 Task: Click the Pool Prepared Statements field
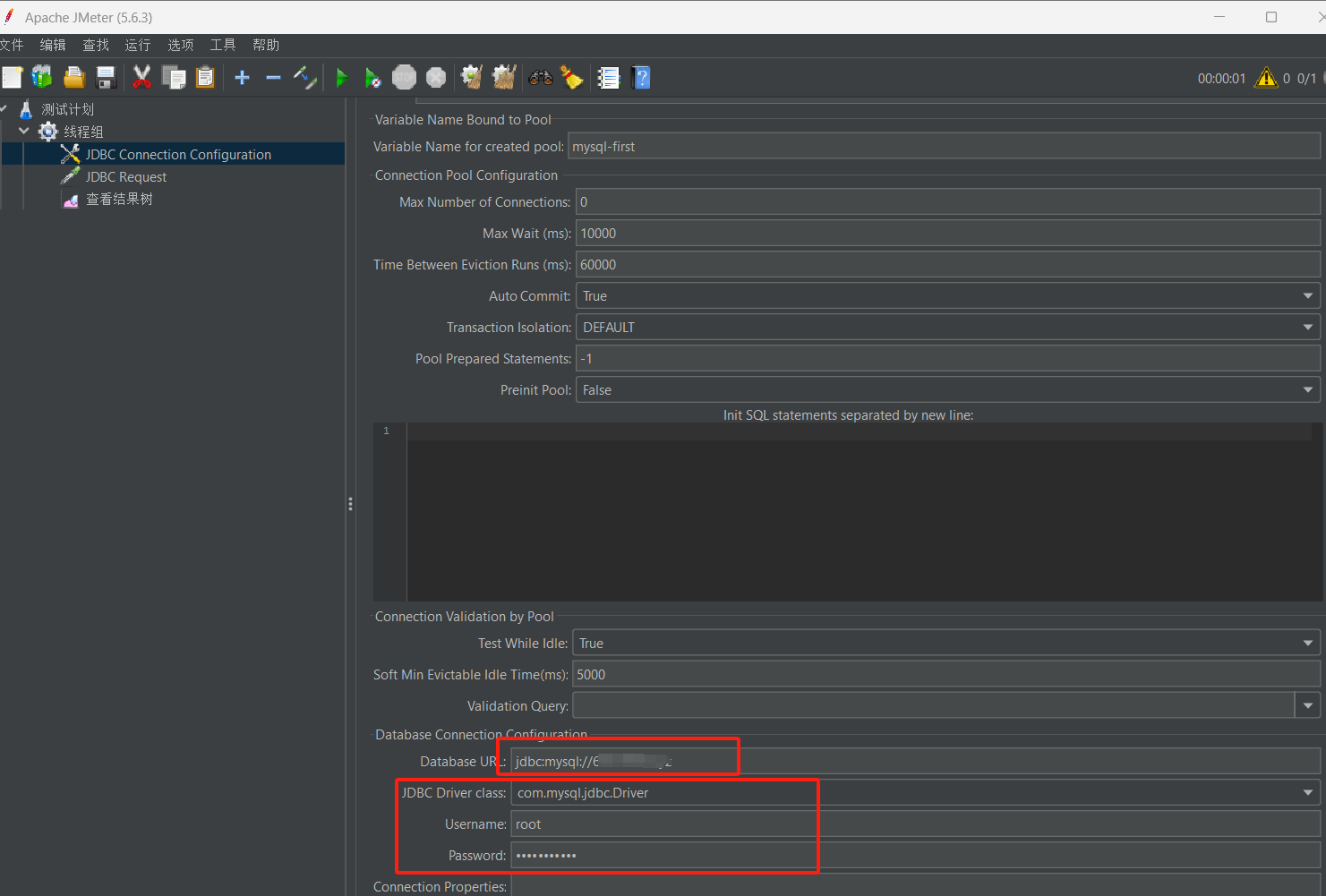coord(947,359)
